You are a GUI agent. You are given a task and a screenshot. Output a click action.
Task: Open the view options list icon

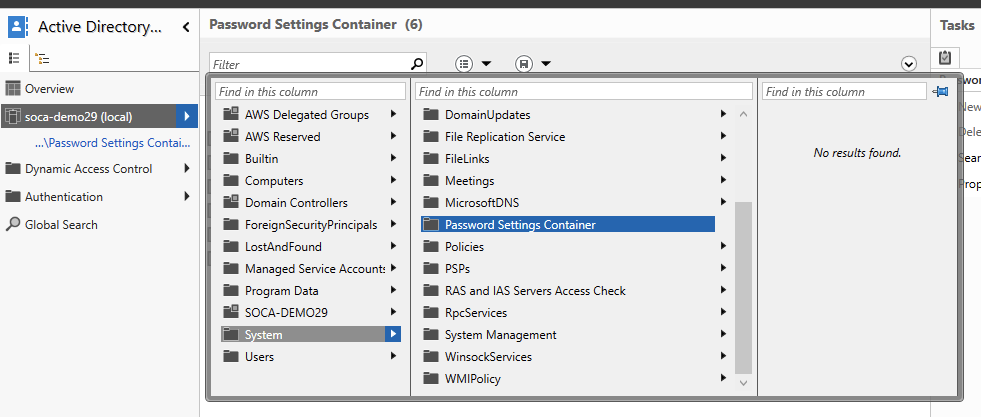point(464,64)
